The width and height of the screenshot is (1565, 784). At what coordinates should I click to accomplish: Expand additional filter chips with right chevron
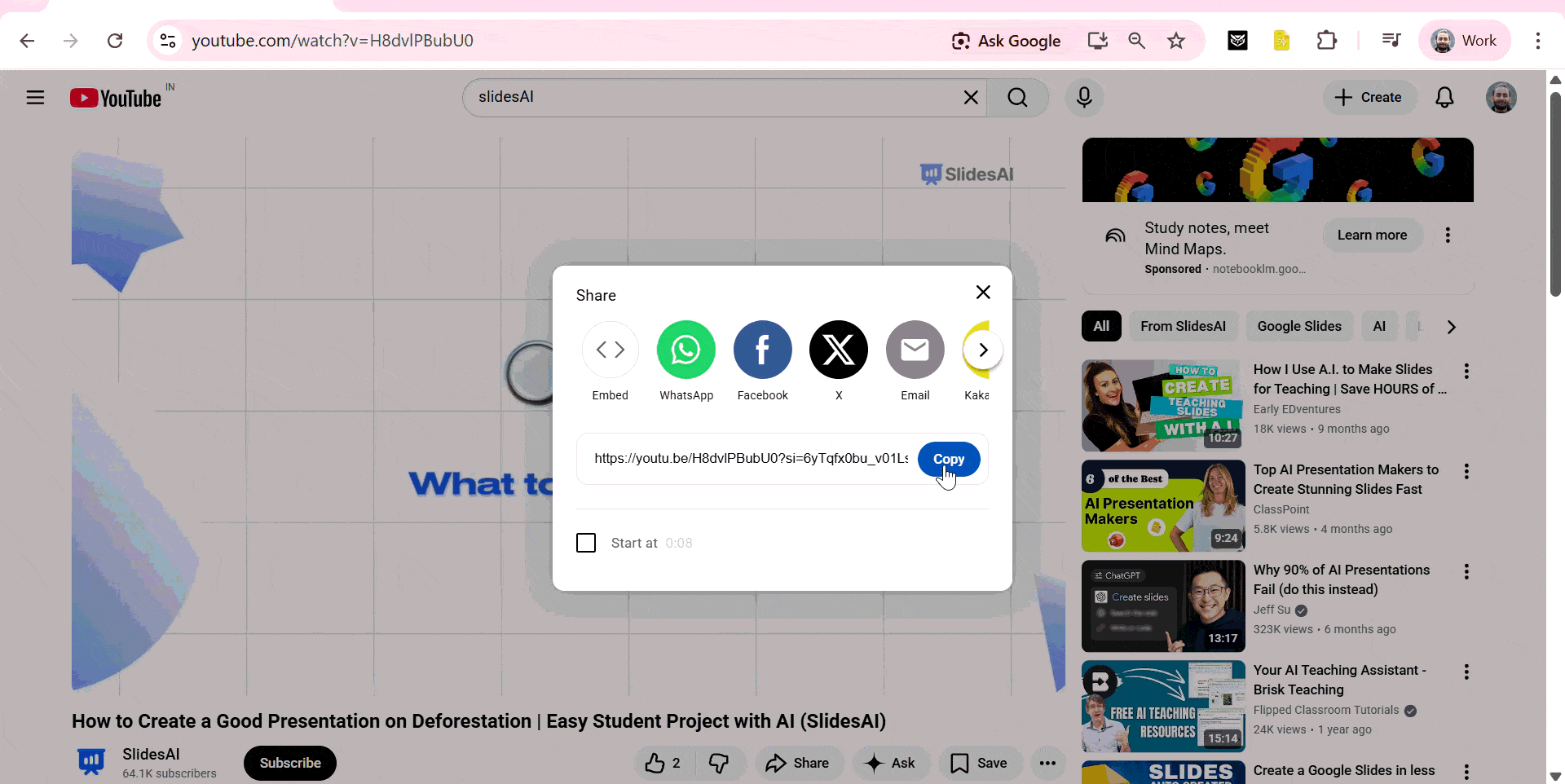(x=1451, y=326)
